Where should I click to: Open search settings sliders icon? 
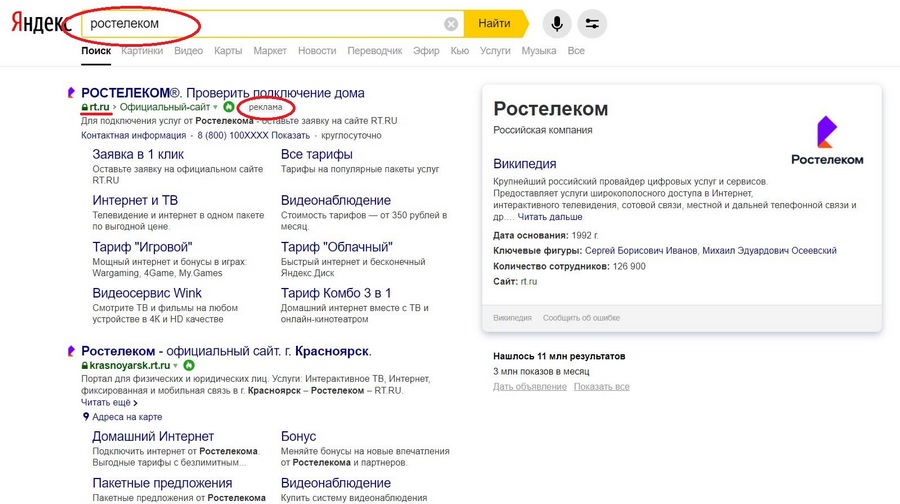tap(592, 24)
